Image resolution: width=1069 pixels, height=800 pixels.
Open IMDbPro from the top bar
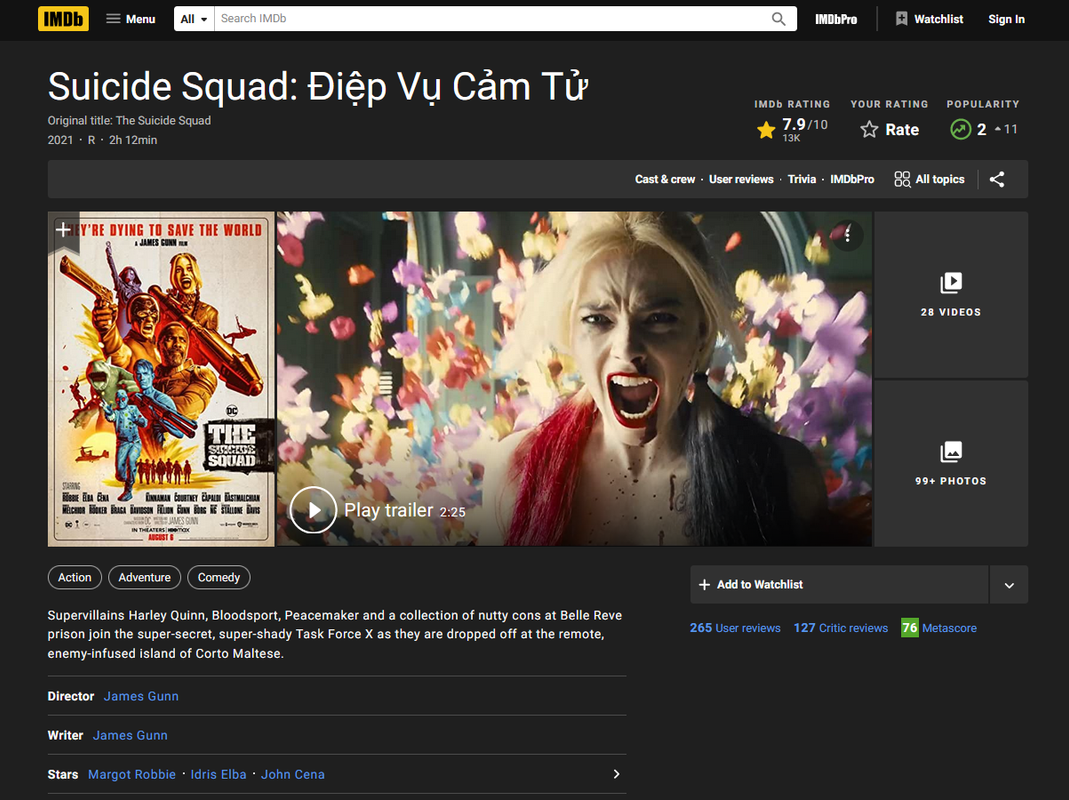836,19
